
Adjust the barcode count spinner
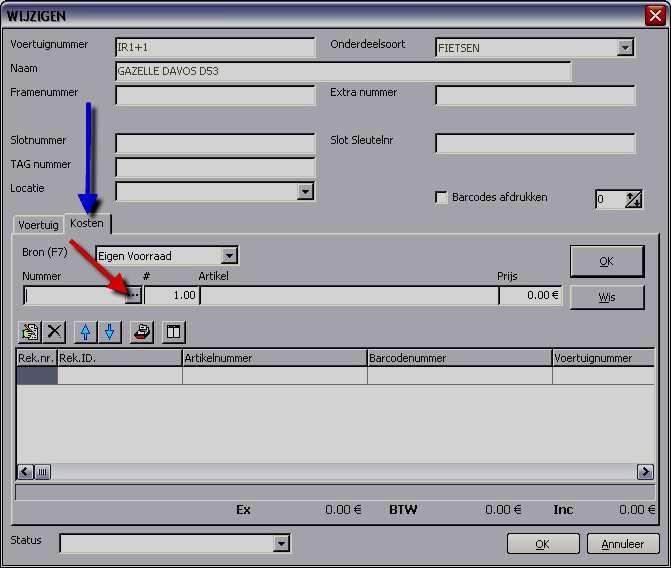click(634, 199)
